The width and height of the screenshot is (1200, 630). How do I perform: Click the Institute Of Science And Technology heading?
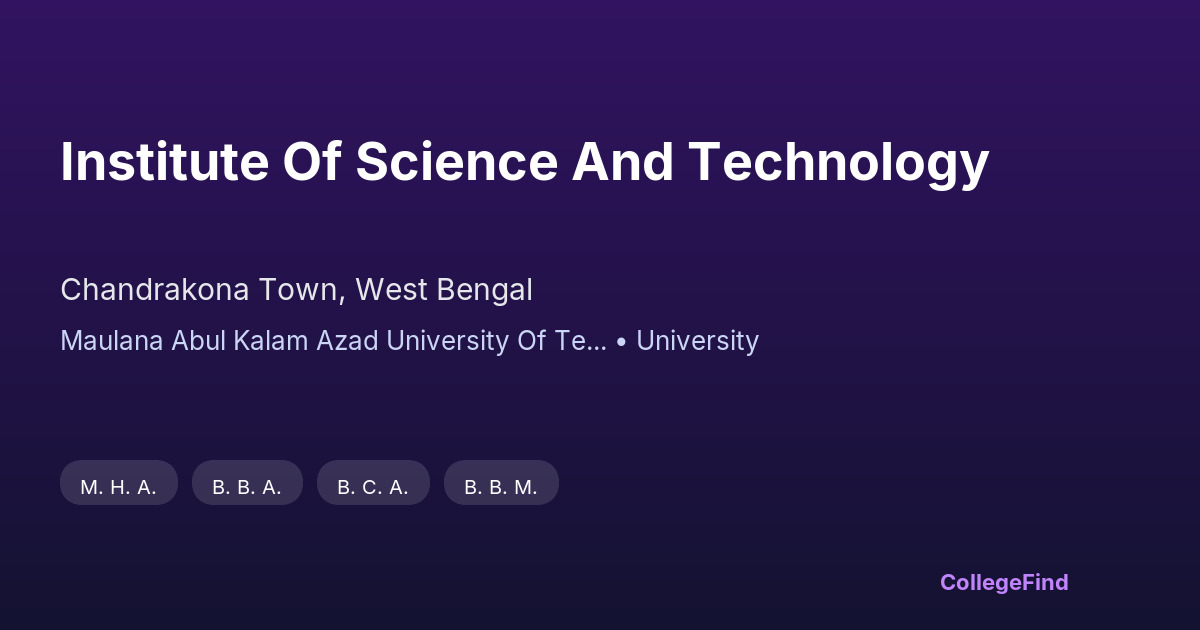524,162
